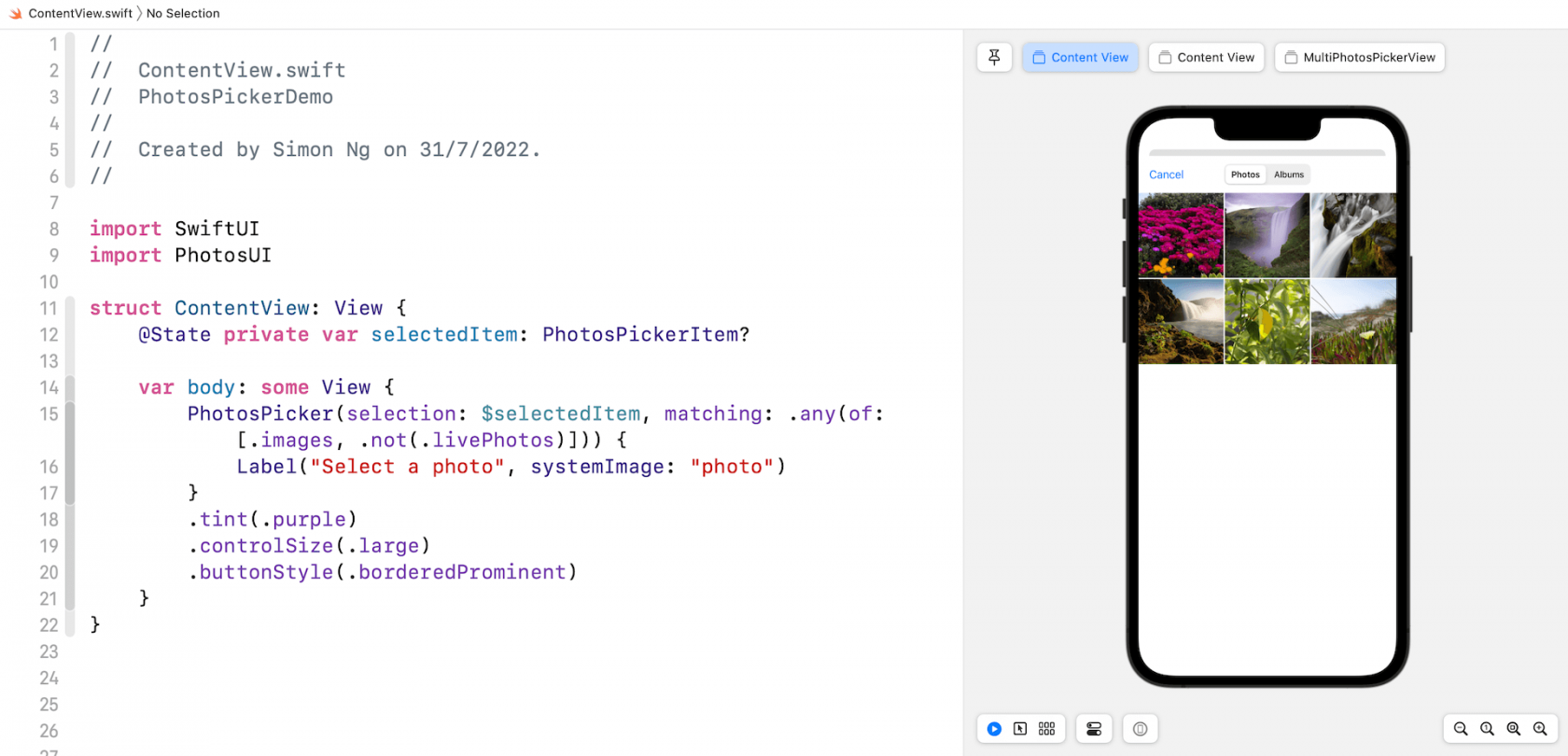1568x756 pixels.
Task: Choose the yellow leaf on green photo
Action: tap(1267, 321)
